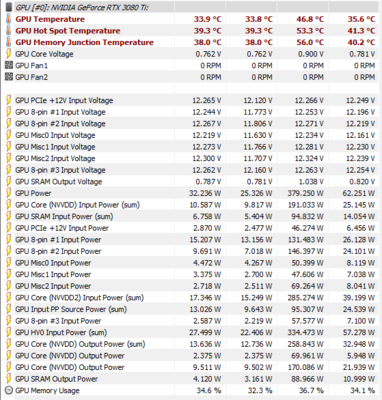Select the GPU Fan1 row label
The height and width of the screenshot is (400, 382).
[31, 65]
